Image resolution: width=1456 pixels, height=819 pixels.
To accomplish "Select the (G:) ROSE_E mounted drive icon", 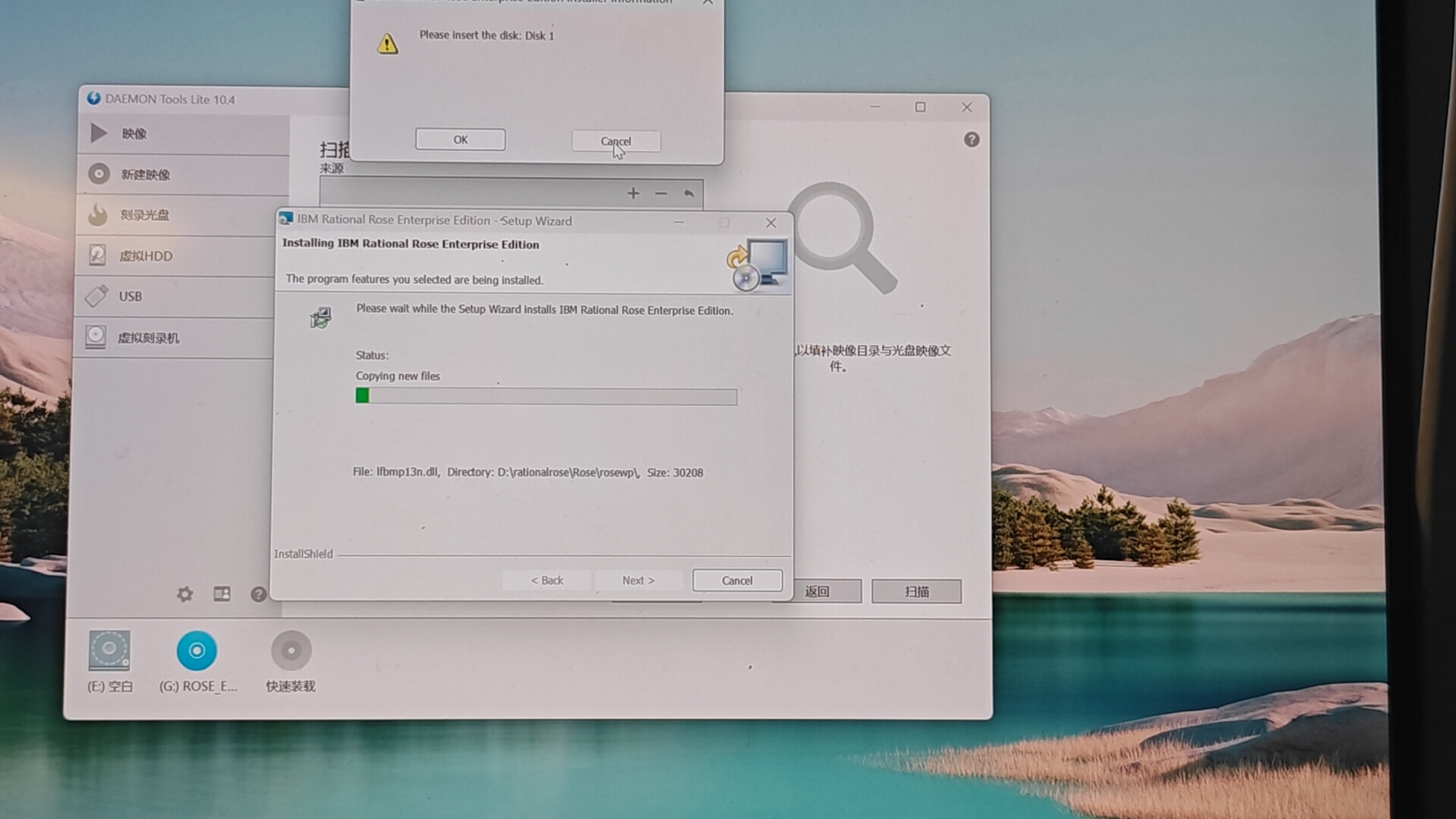I will tap(196, 651).
